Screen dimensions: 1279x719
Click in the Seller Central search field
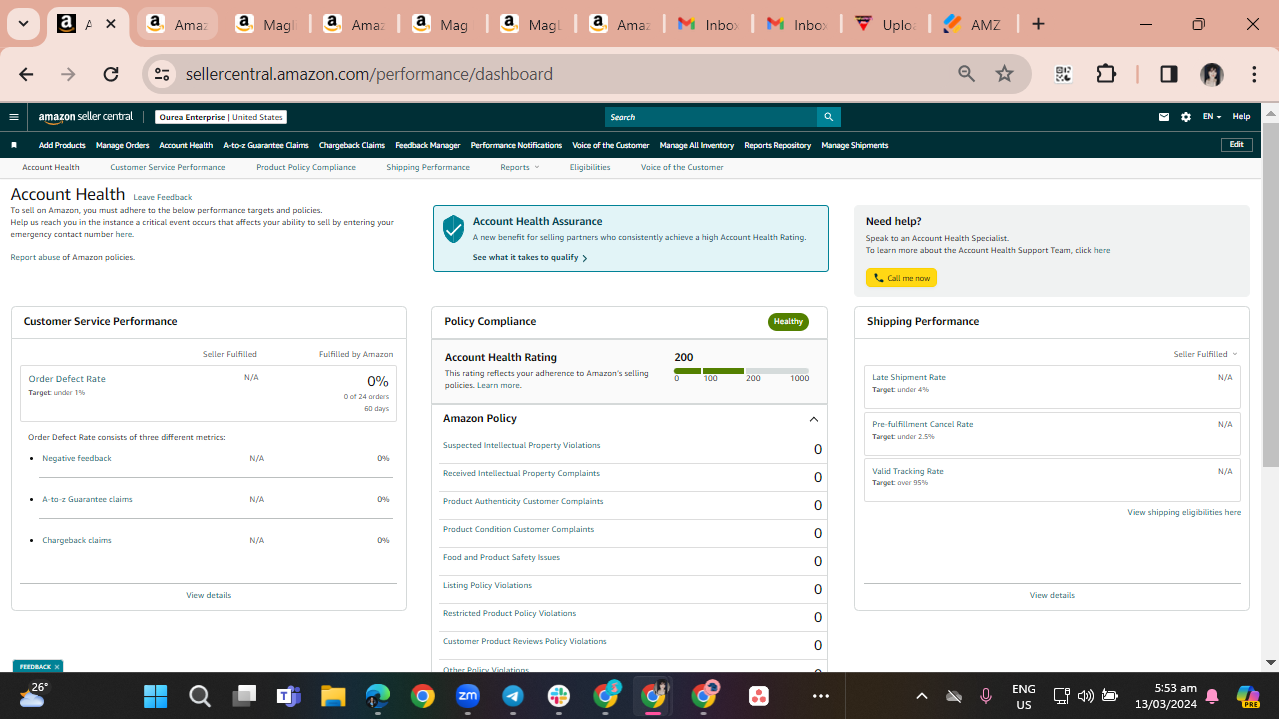coord(711,117)
